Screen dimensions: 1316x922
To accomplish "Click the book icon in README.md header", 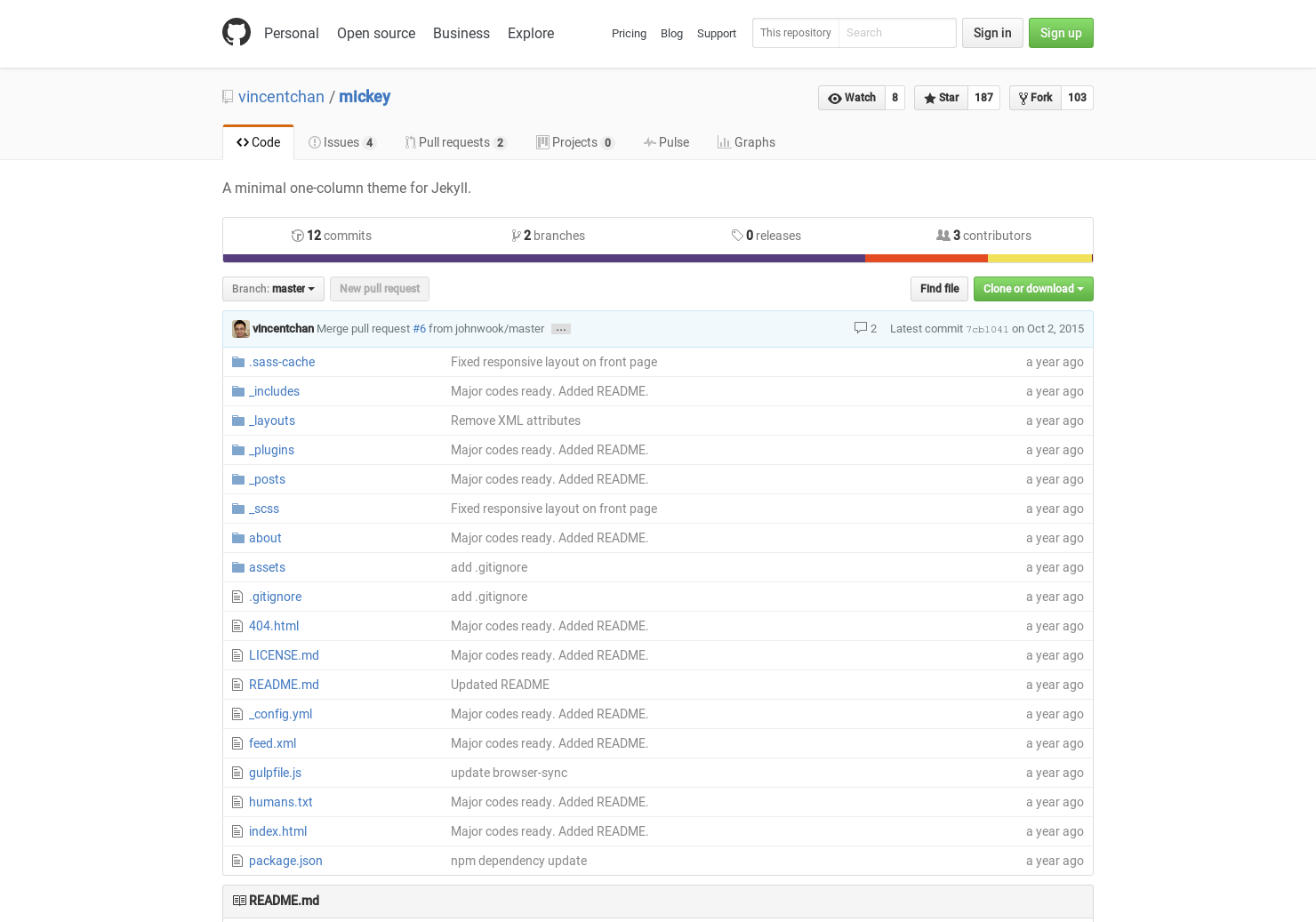I will [239, 901].
